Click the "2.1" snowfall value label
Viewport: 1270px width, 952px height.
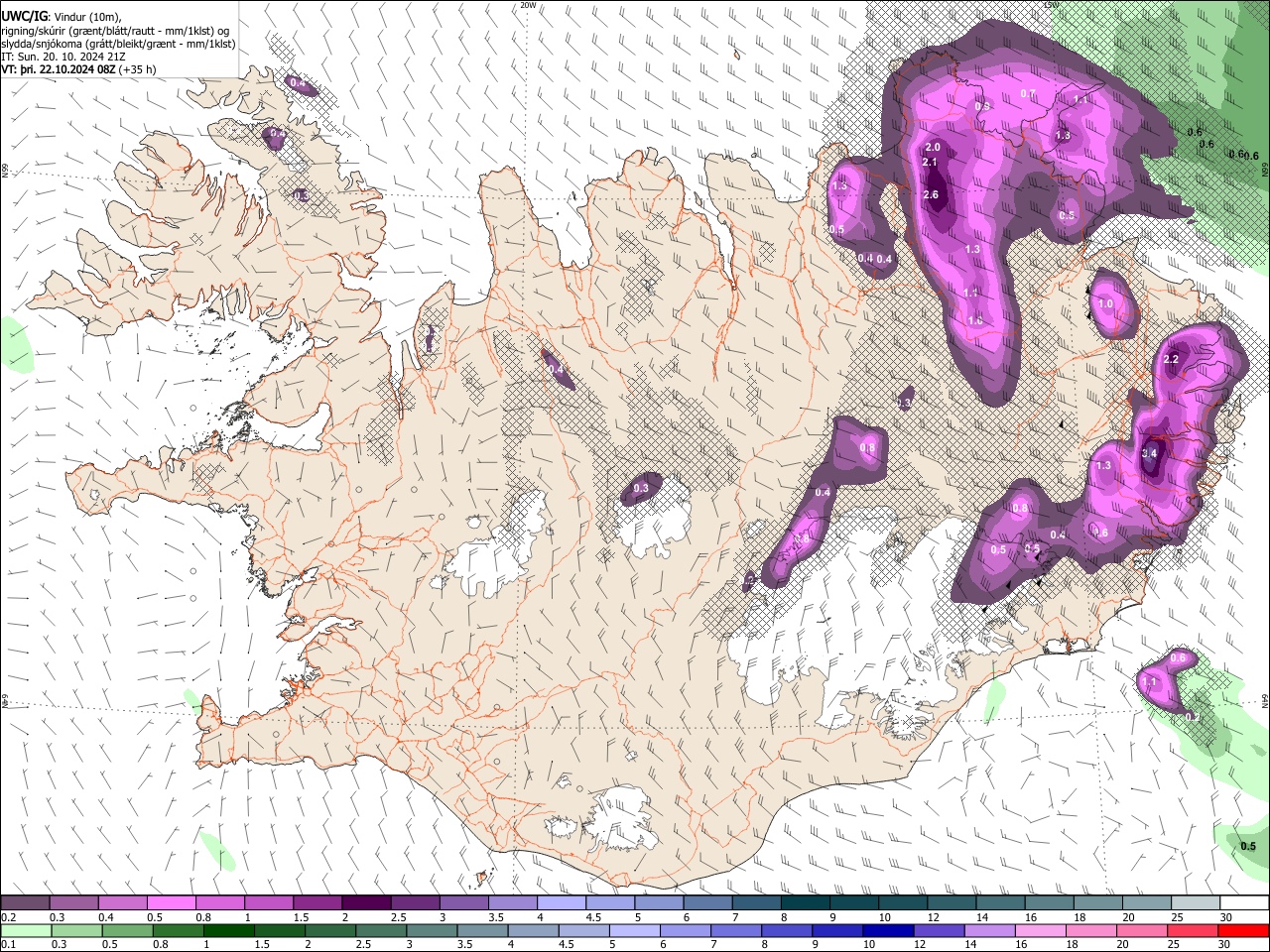[x=930, y=163]
